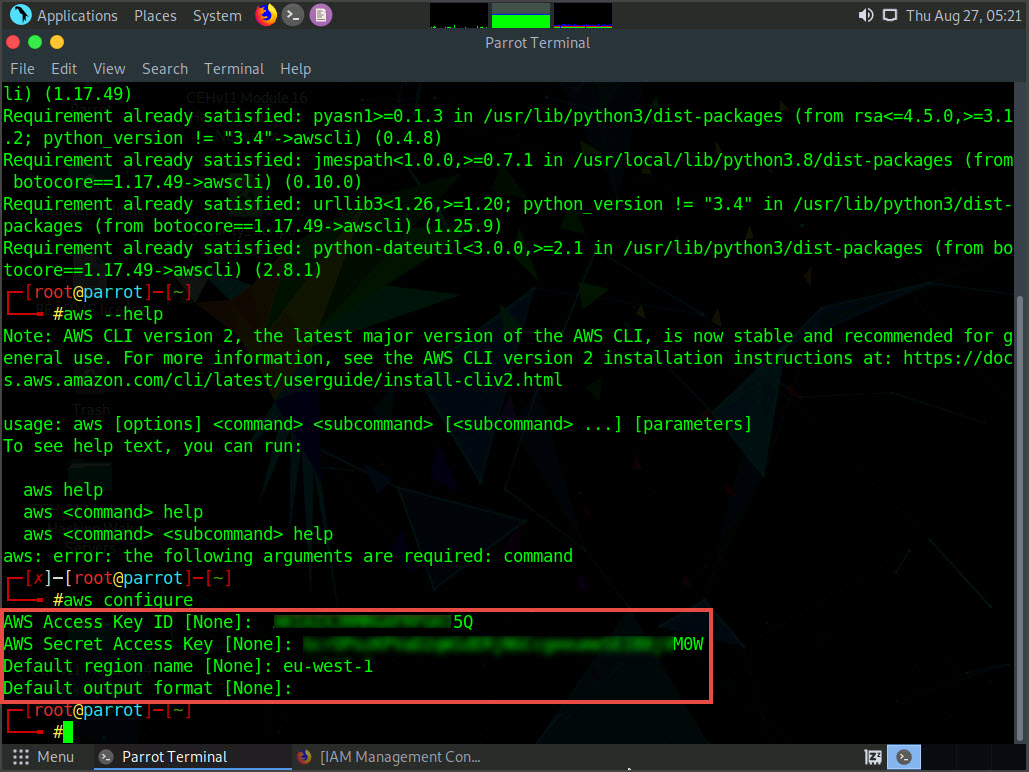Open the Search menu in terminal
Image resolution: width=1029 pixels, height=772 pixels.
coord(164,69)
